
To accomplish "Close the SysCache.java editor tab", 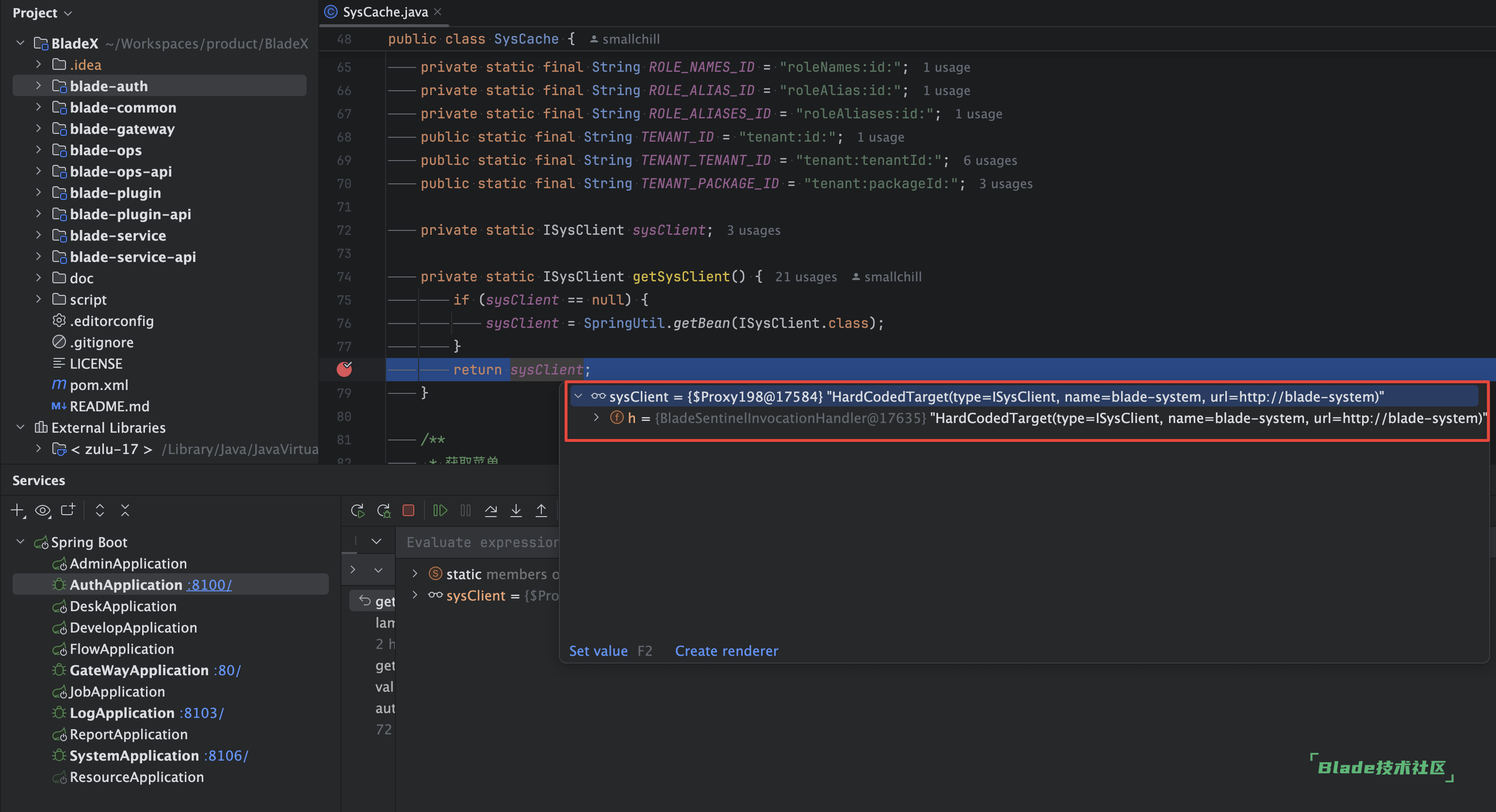I will [438, 12].
